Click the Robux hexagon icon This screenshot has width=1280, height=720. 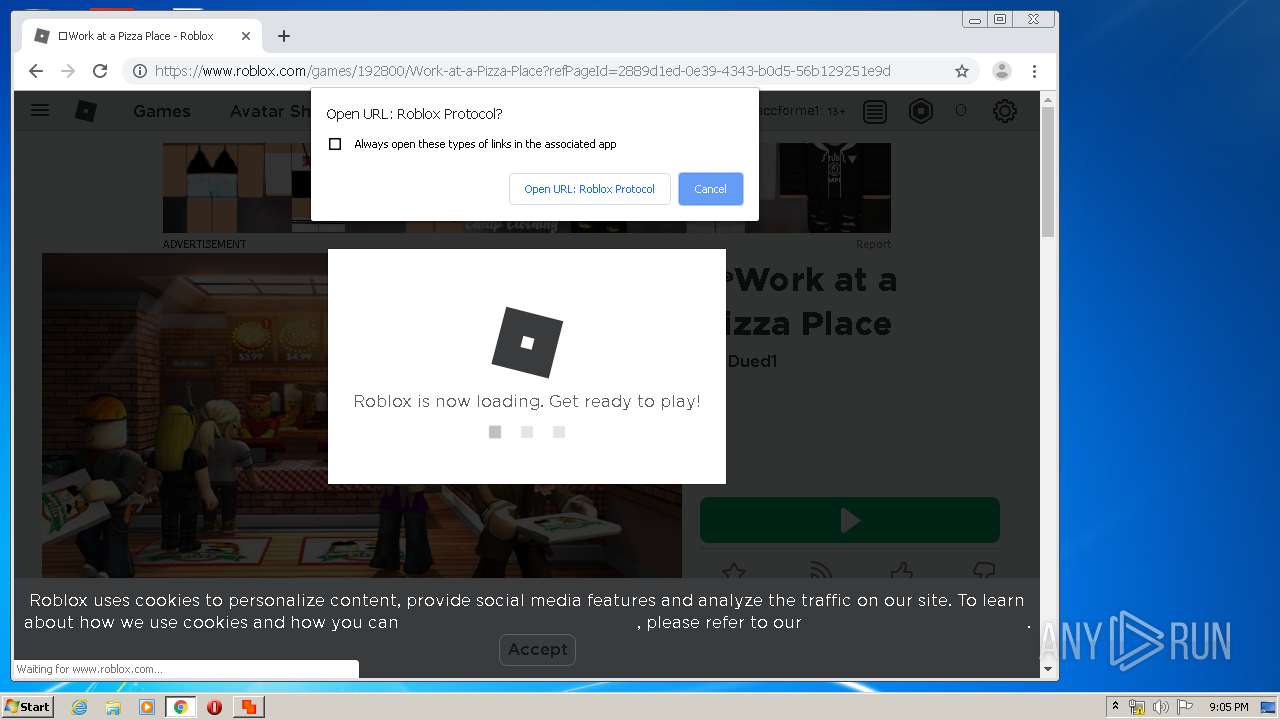tap(920, 111)
